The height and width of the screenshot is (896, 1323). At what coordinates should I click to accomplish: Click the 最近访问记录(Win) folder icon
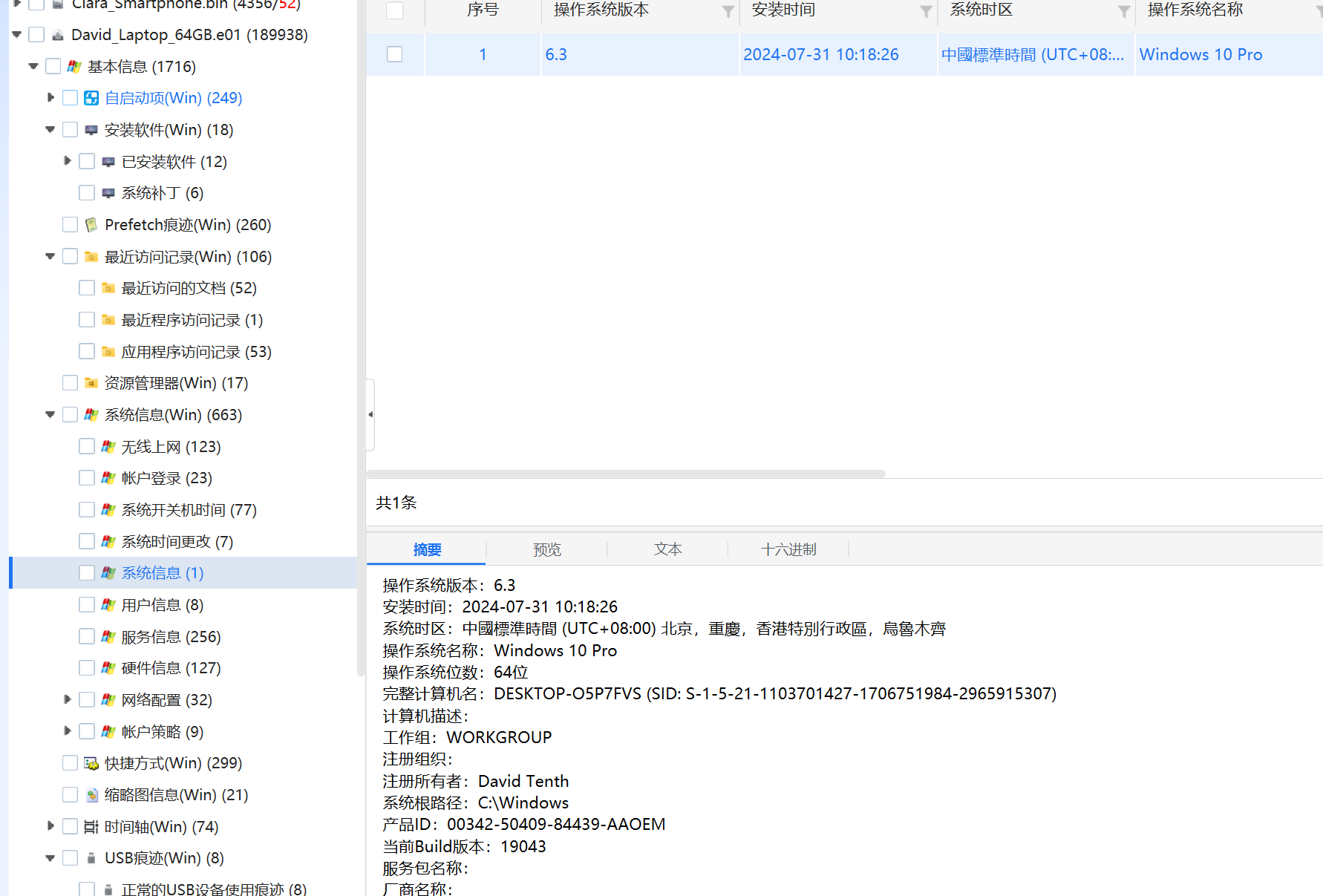tap(91, 257)
